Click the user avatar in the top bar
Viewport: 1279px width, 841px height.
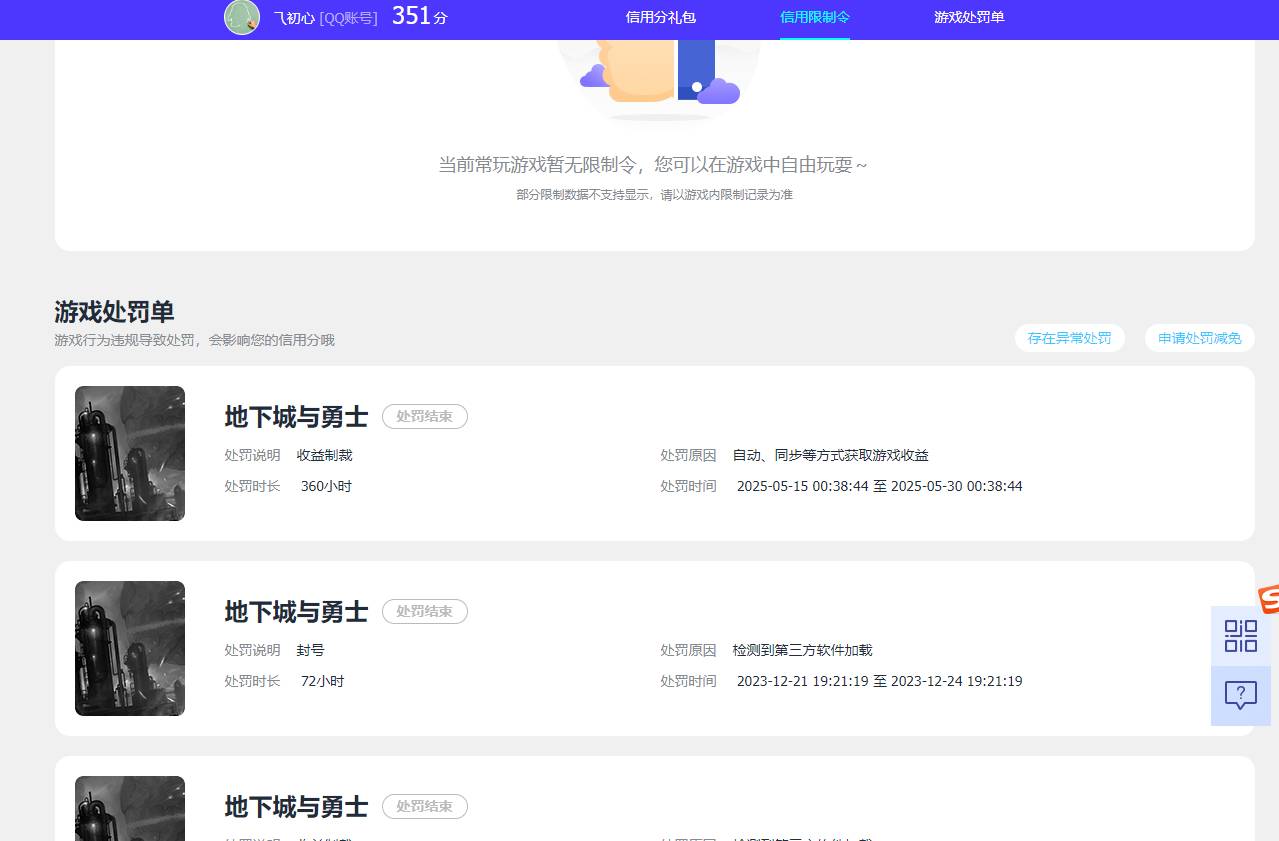pos(241,17)
